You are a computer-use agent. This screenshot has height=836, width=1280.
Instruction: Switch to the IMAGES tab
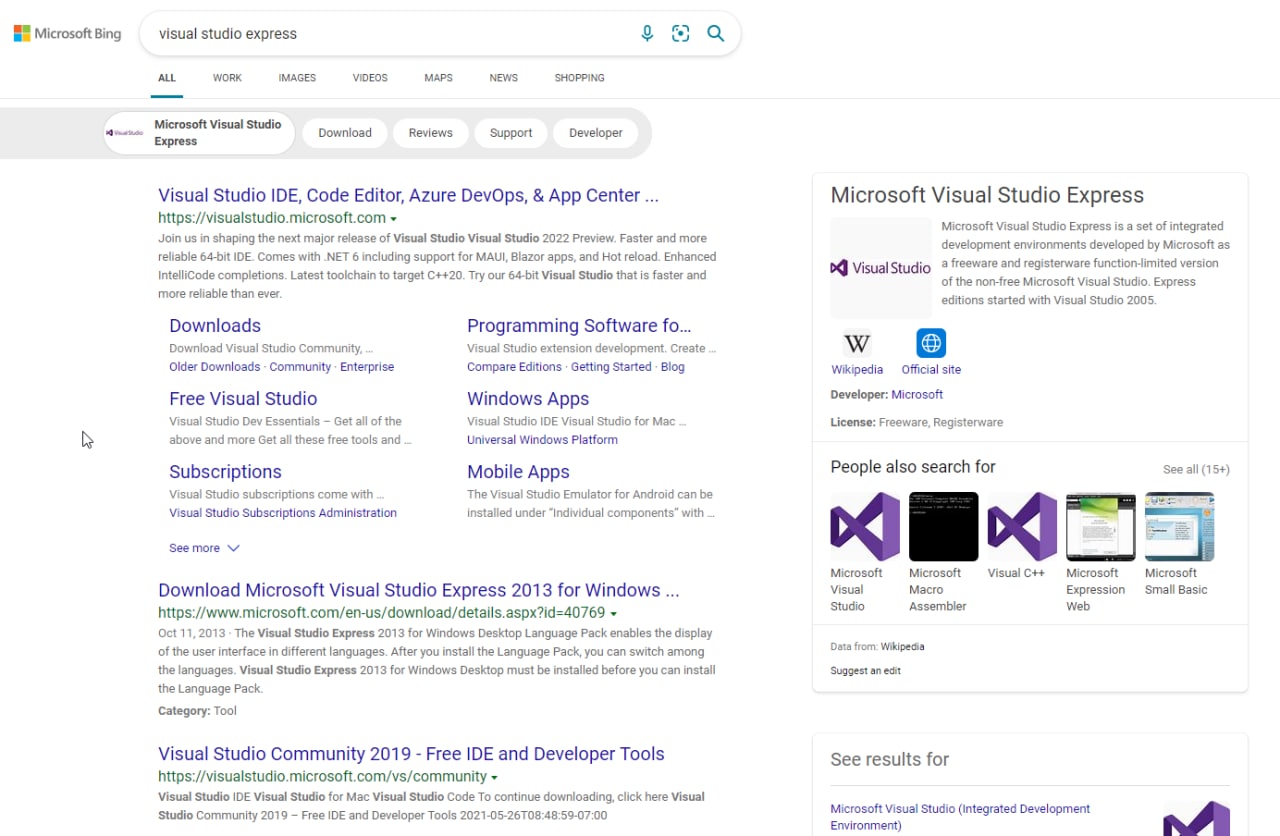pos(297,78)
